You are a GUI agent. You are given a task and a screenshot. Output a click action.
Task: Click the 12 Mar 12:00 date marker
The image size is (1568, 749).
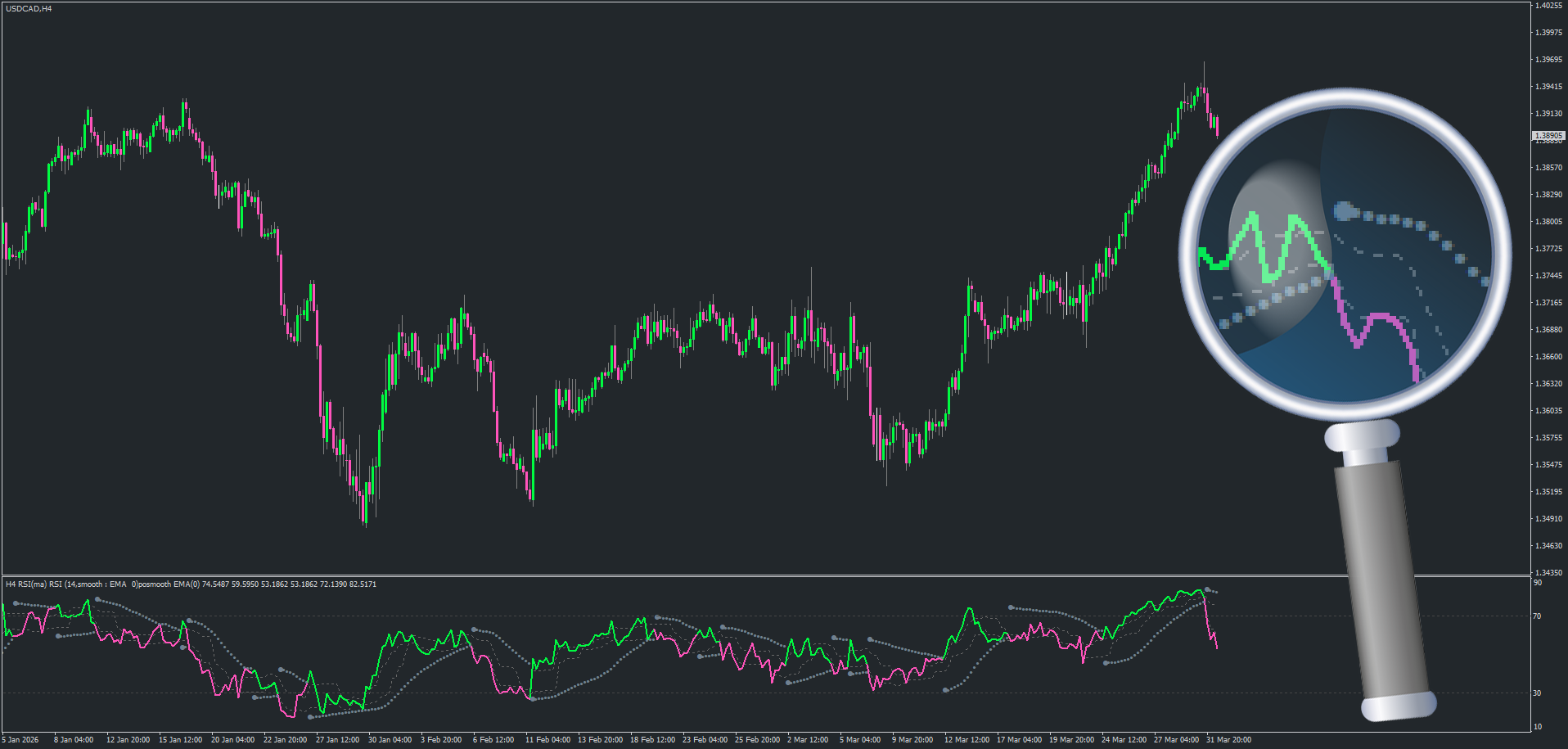coord(966,740)
